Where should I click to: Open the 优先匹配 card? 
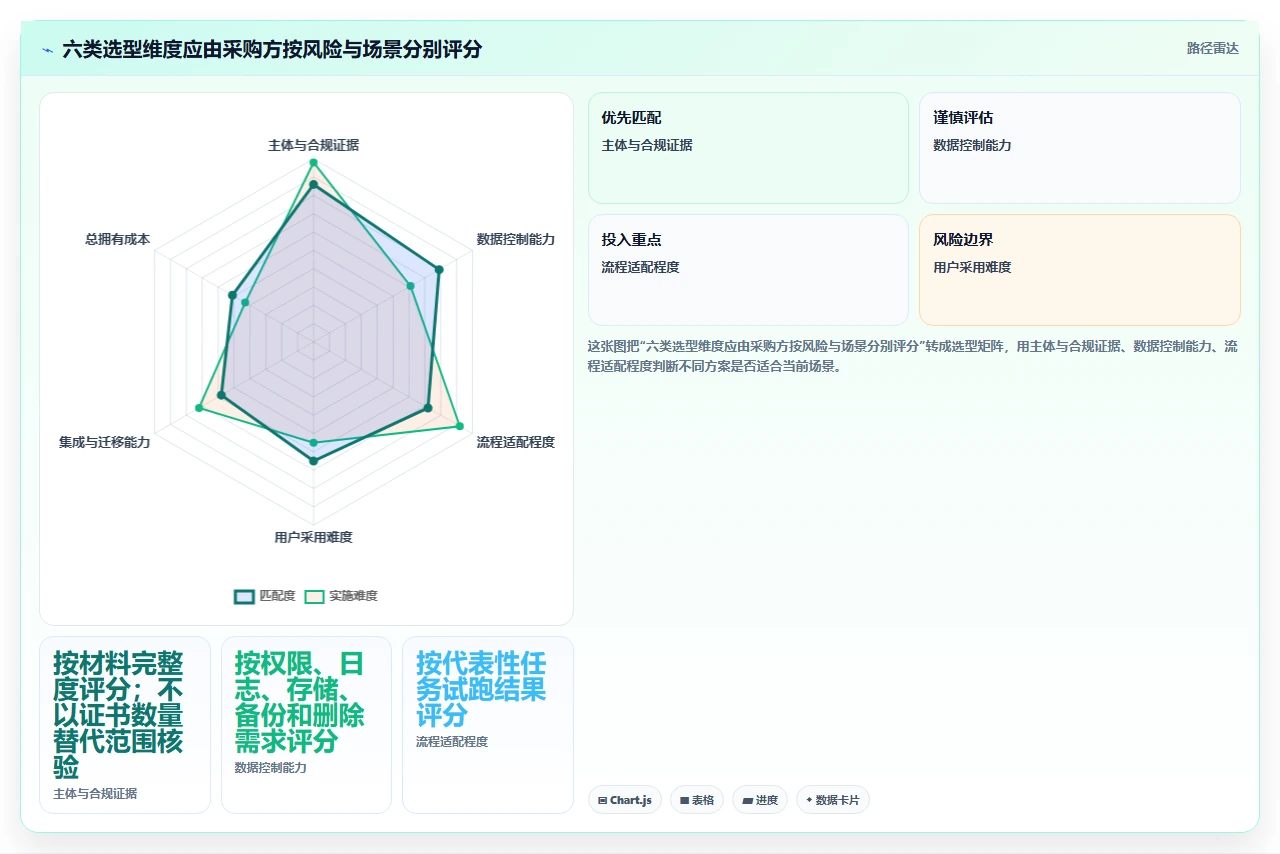(x=748, y=148)
